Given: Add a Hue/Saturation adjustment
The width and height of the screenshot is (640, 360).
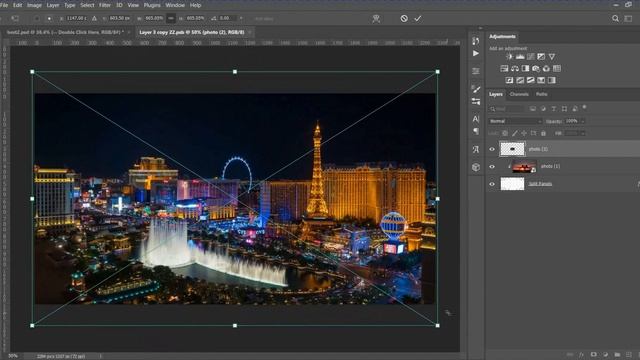Looking at the screenshot, I should tap(504, 69).
